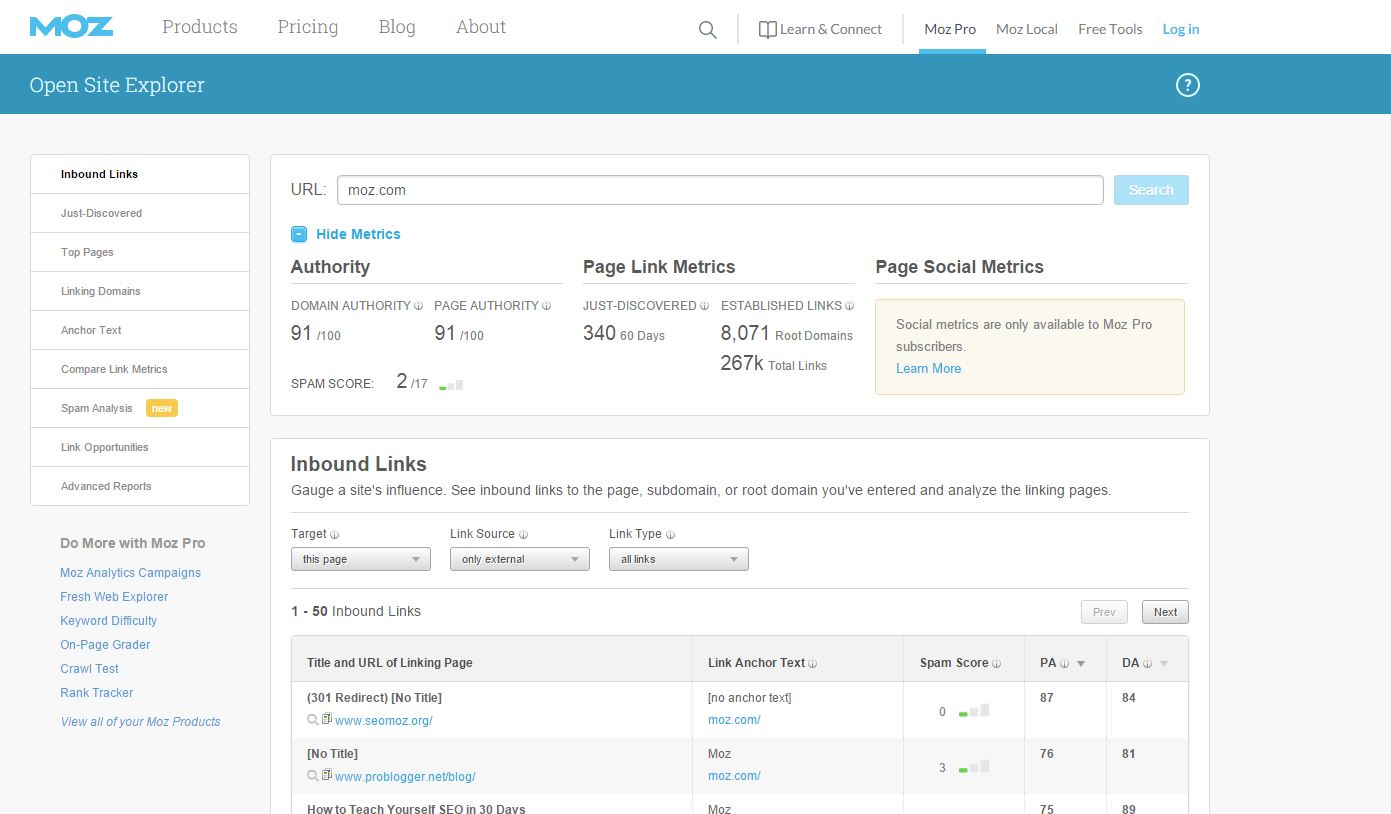Viewport: 1391px width, 814px height.
Task: Open Rank Tracker link
Action: [96, 693]
